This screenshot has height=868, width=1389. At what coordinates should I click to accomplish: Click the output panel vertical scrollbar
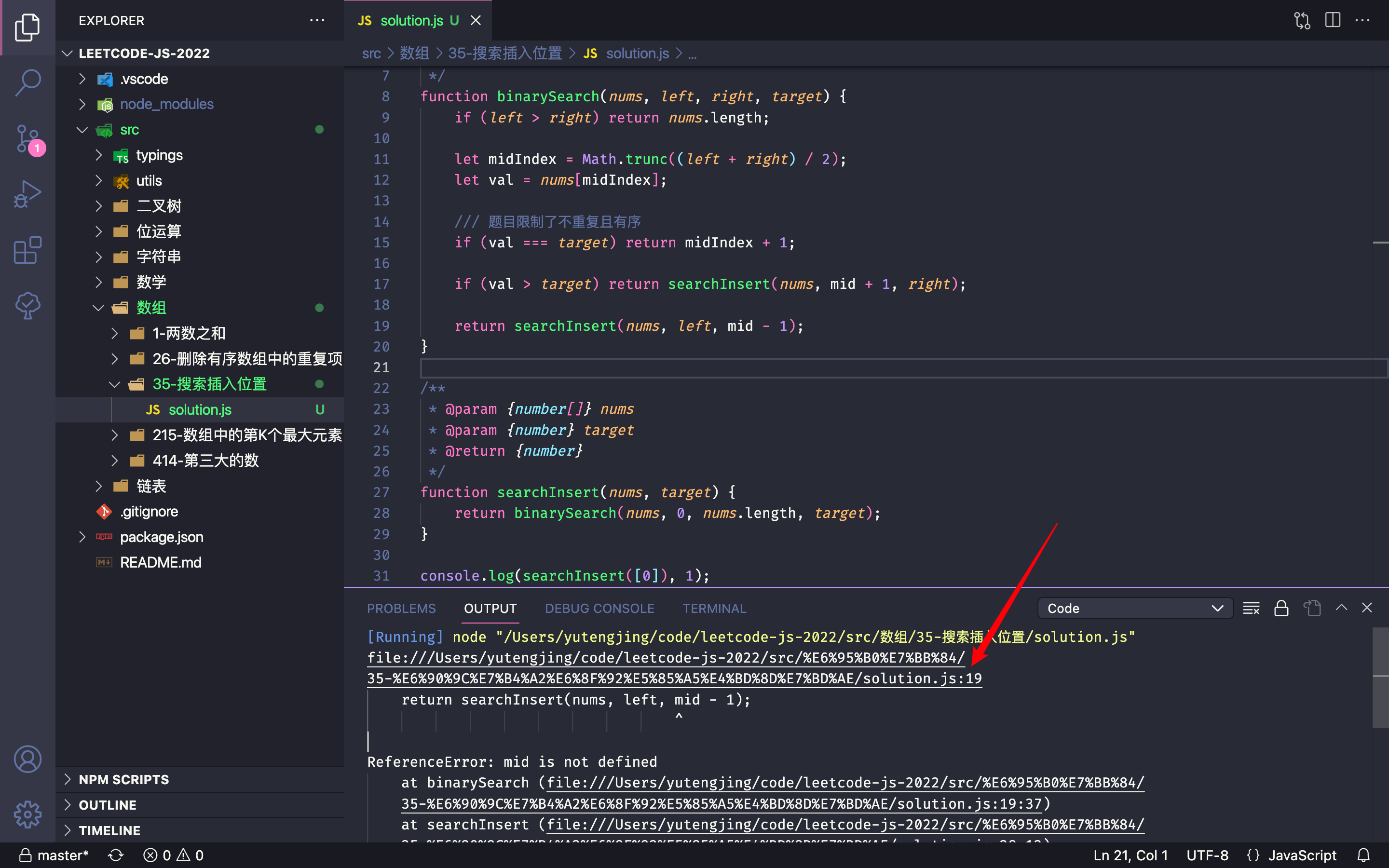coord(1380,678)
